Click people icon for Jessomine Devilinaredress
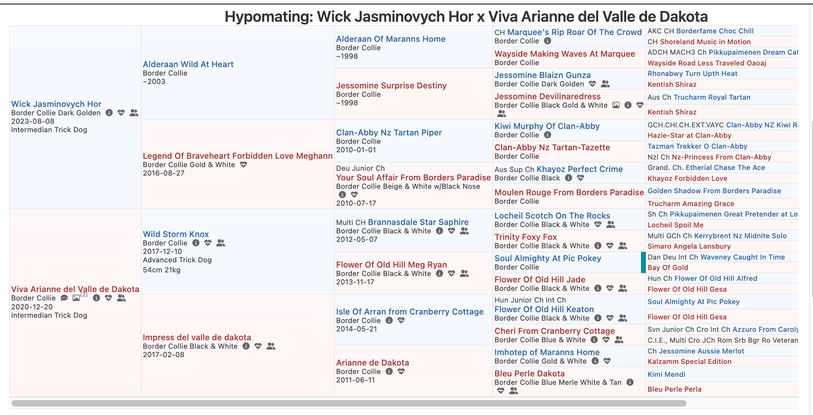 501,113
